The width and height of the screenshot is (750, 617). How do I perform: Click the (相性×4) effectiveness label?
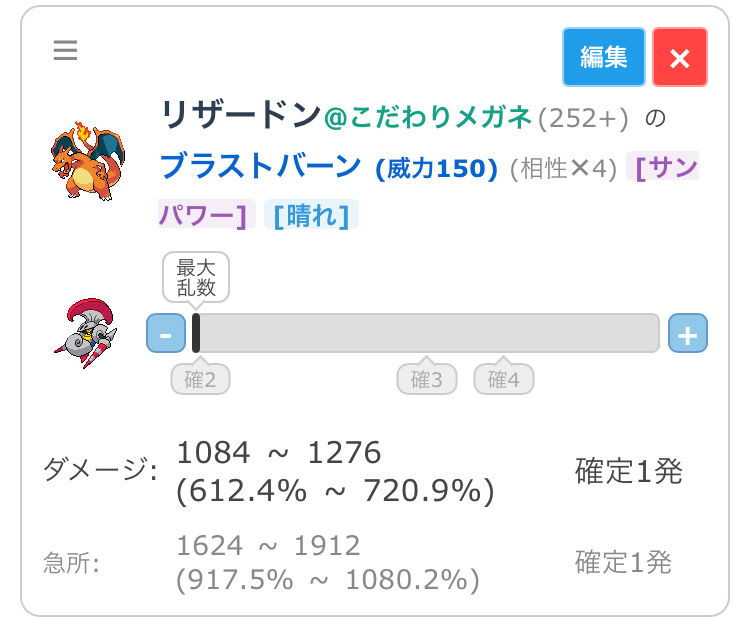point(563,168)
